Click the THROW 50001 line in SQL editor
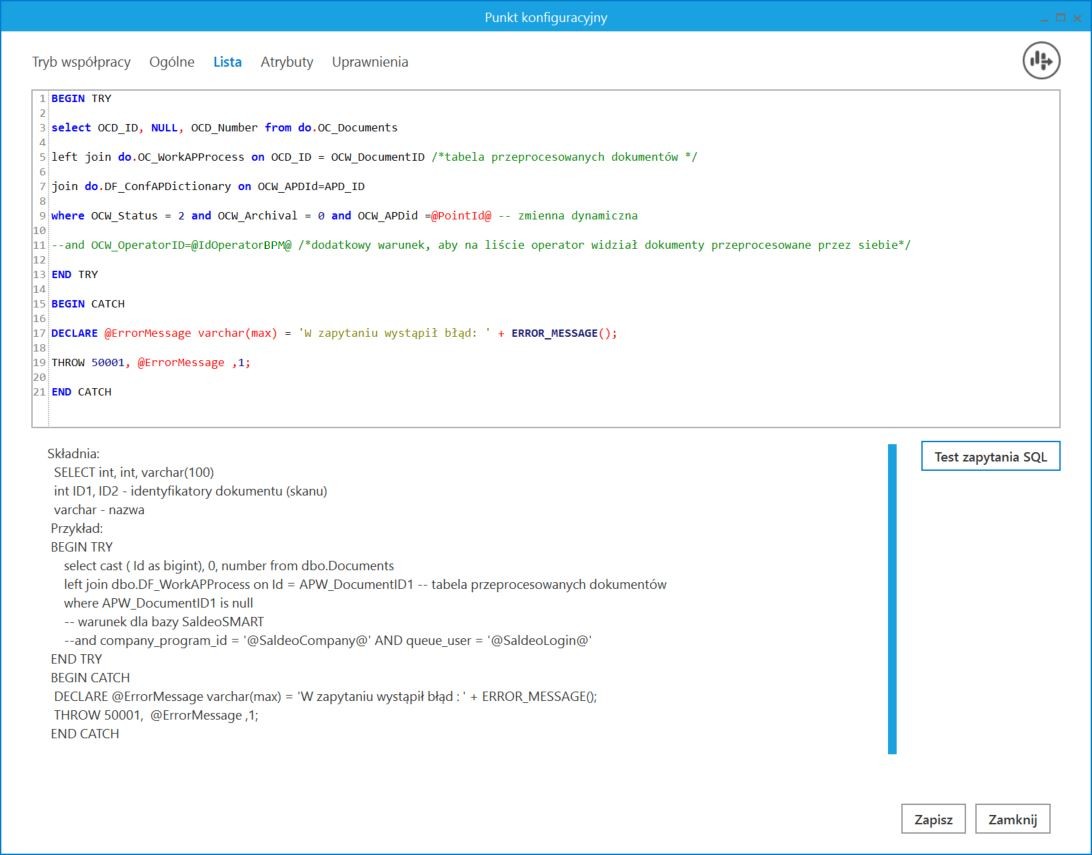 (x=150, y=362)
